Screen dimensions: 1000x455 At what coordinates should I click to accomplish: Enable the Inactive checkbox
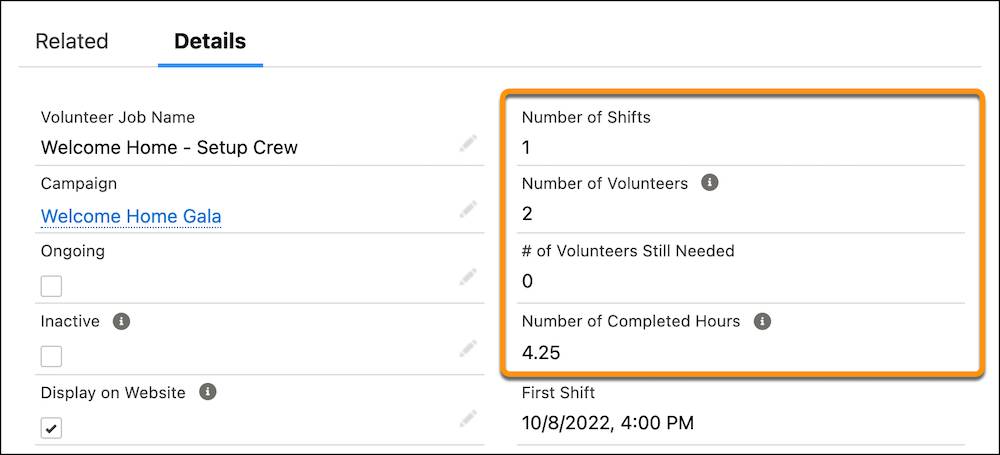(x=51, y=356)
